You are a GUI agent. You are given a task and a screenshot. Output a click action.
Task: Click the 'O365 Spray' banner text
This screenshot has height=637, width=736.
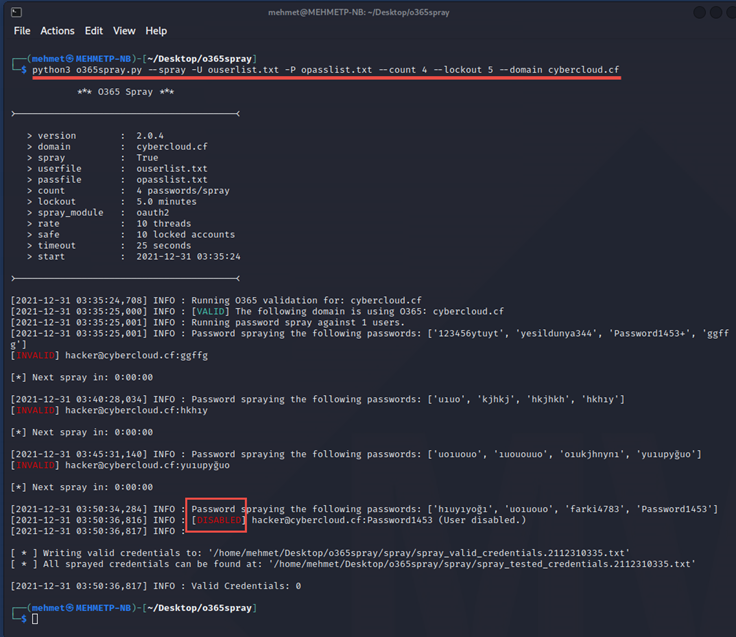125,92
